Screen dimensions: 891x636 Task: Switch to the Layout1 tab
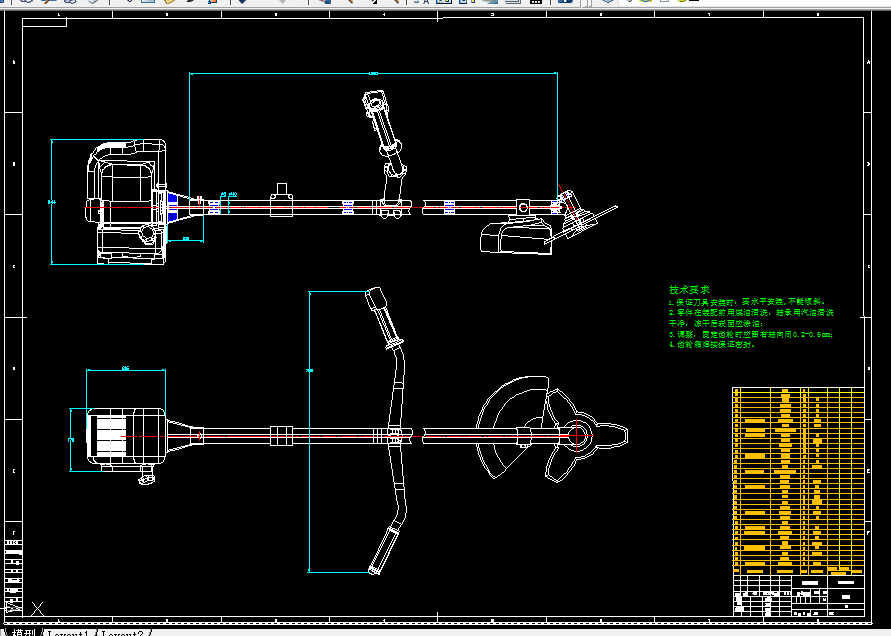tap(68, 633)
